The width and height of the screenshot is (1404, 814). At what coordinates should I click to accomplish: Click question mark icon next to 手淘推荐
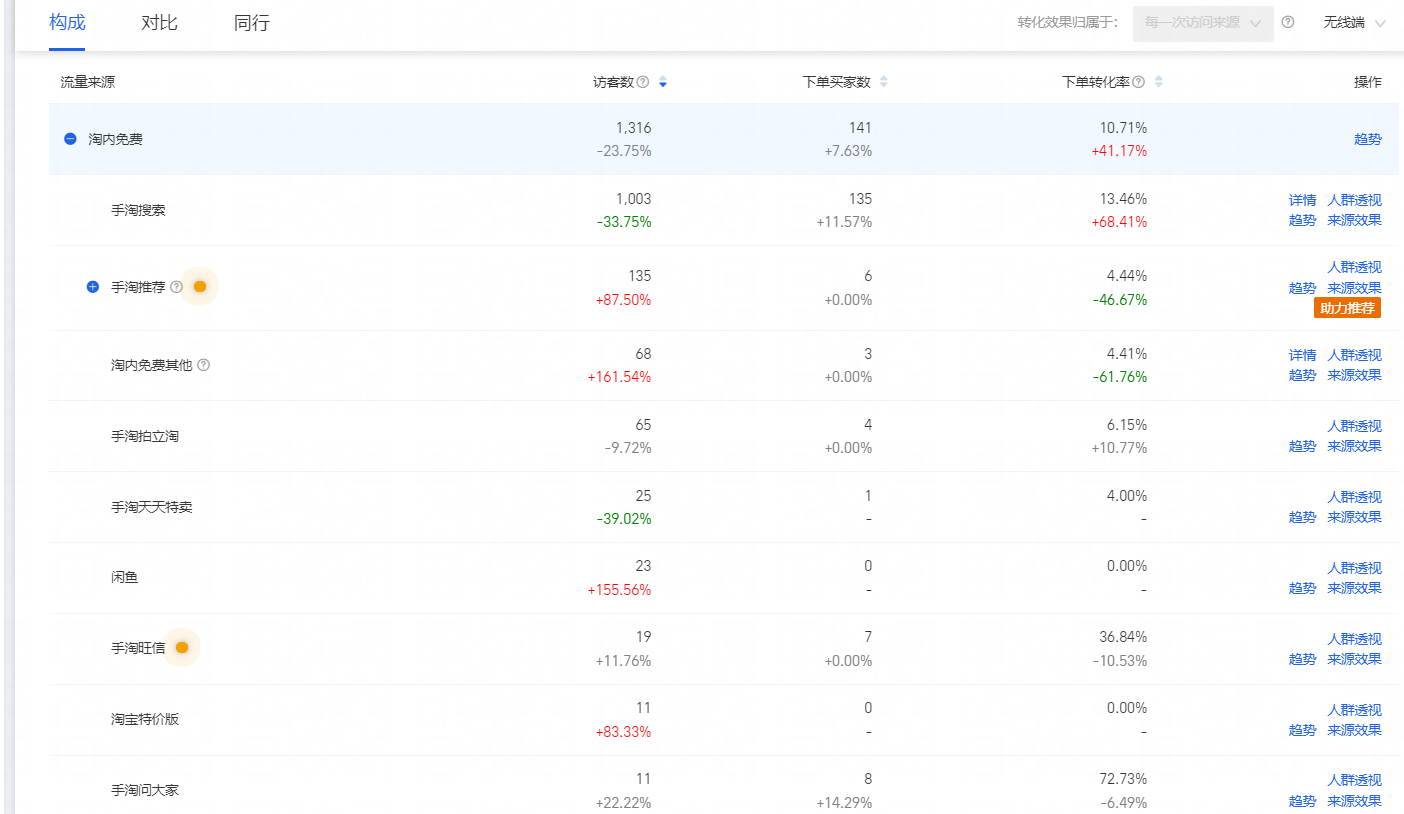point(177,287)
